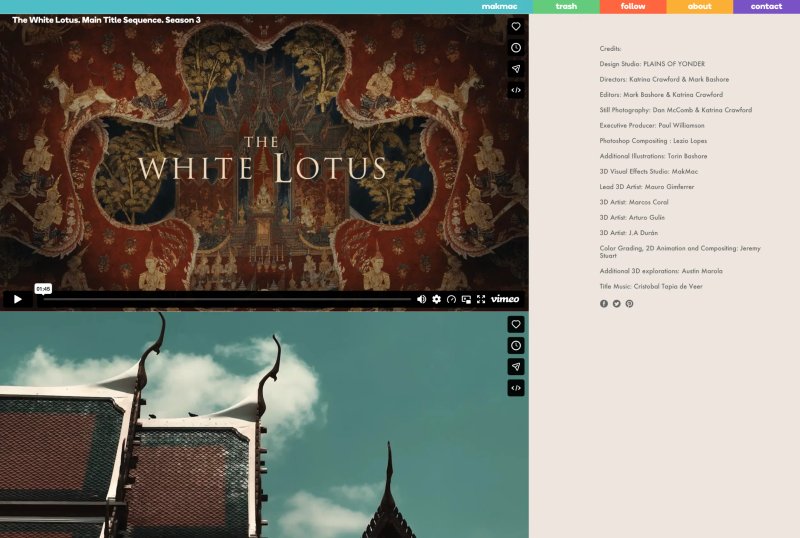Share the first video via paper plane icon

tap(516, 69)
